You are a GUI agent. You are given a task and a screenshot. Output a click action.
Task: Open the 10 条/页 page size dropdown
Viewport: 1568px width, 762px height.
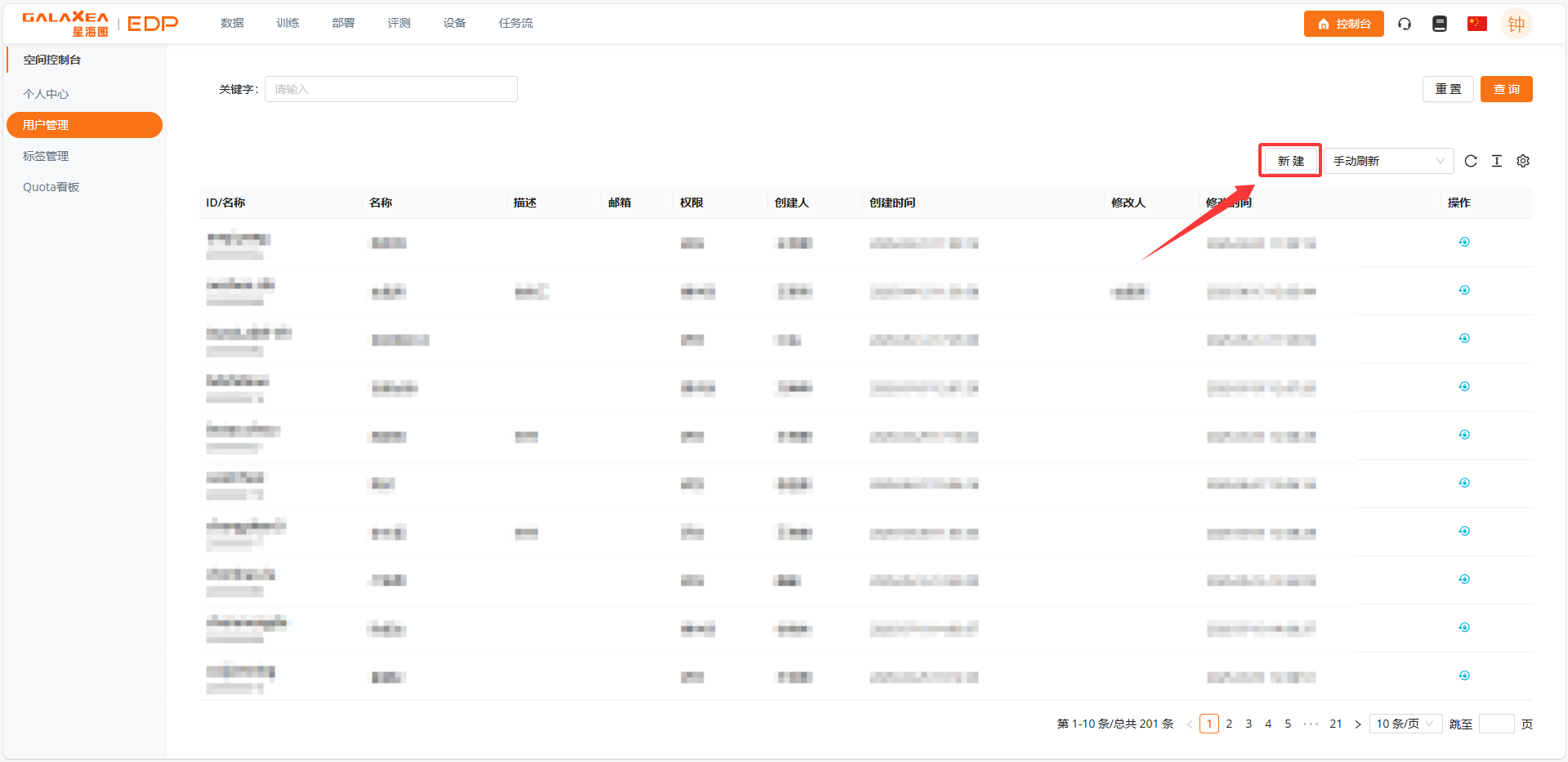(1405, 724)
